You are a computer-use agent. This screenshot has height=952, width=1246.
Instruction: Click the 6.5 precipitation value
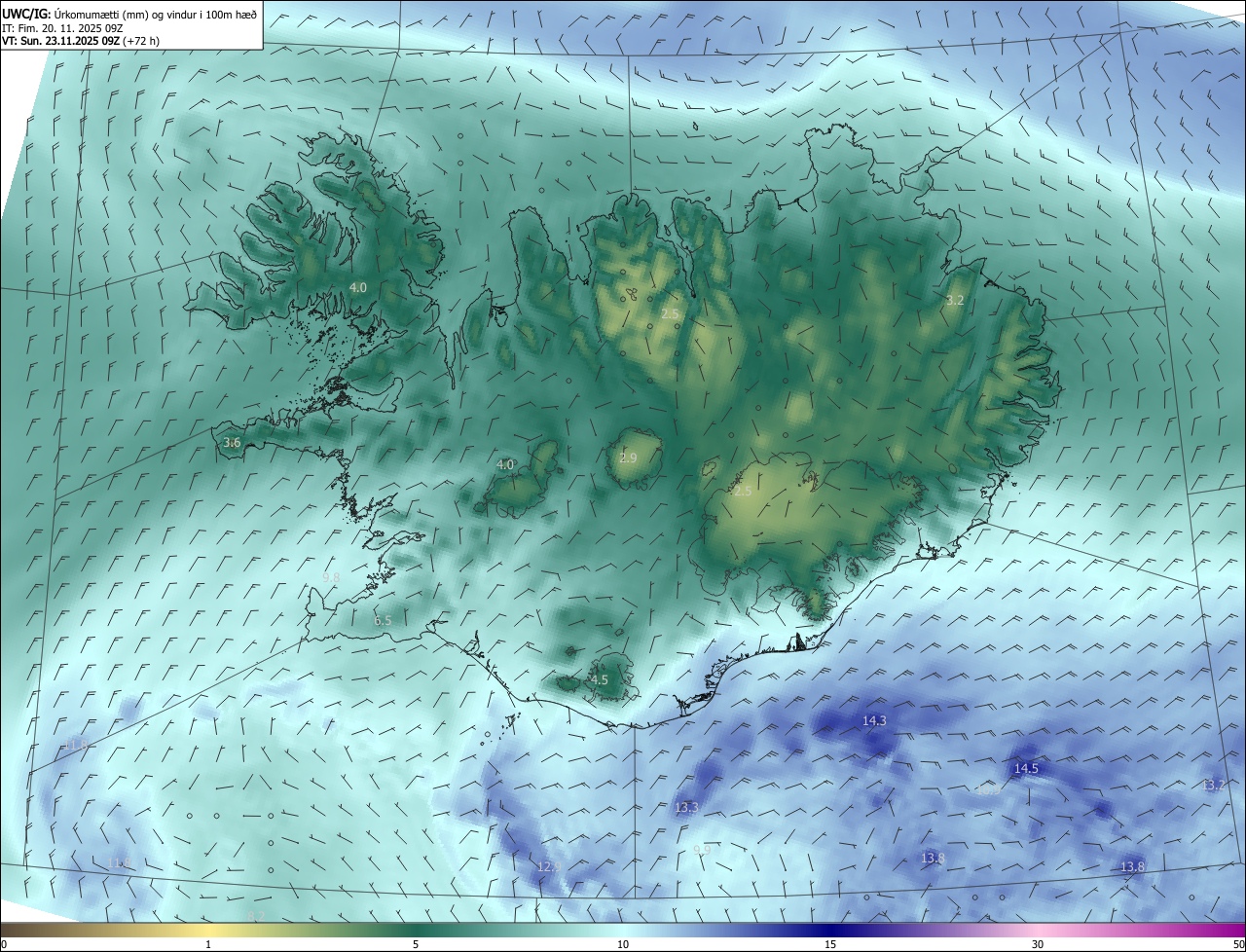point(383,620)
